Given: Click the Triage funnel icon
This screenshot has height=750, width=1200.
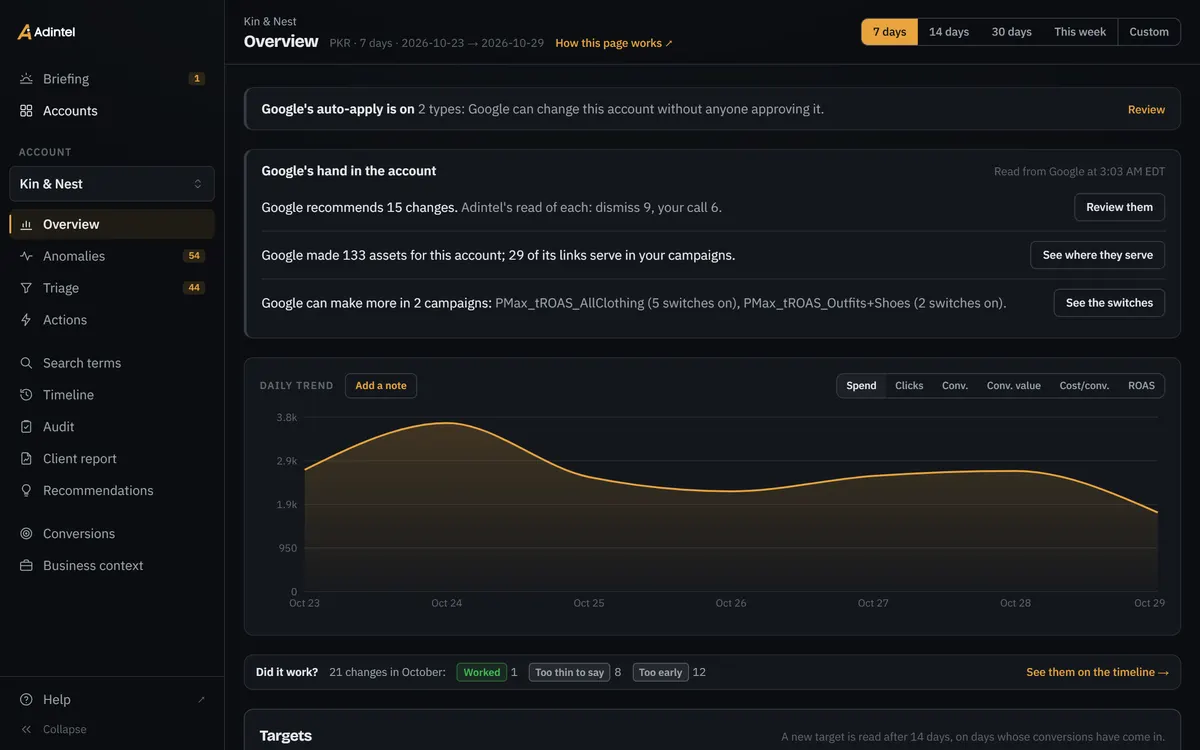Looking at the screenshot, I should click(x=26, y=288).
